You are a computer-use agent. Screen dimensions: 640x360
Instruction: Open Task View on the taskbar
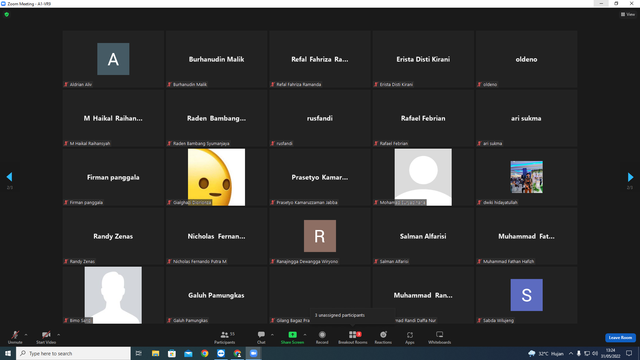(139, 353)
